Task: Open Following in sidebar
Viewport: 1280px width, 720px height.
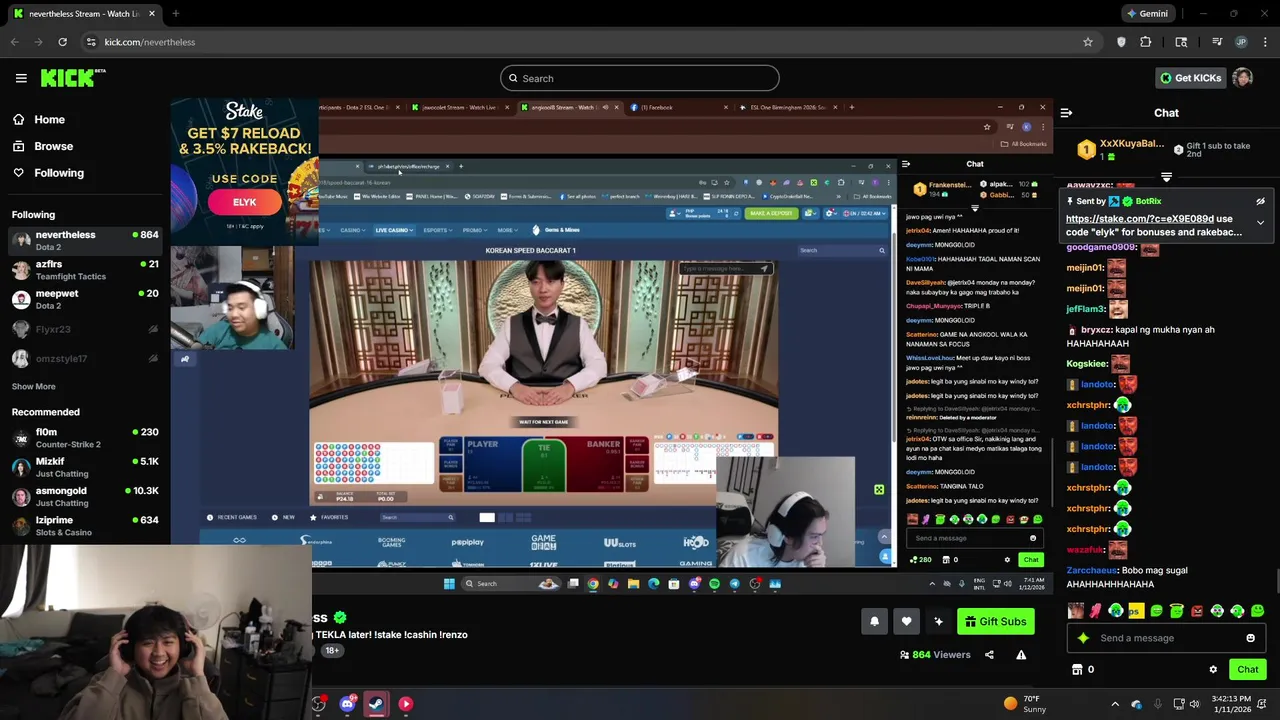Action: 49,173
